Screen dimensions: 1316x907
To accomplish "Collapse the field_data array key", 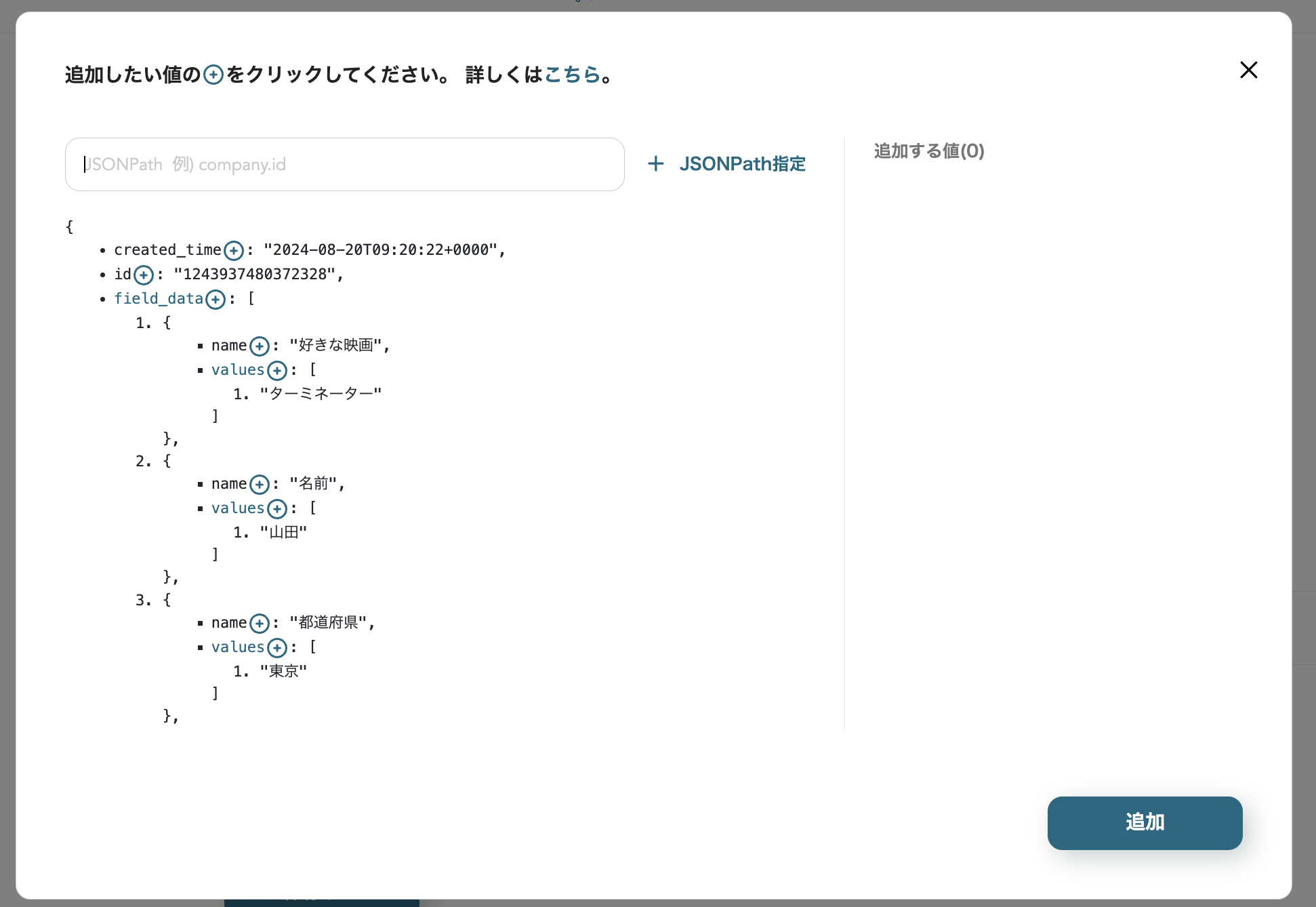I will 159,299.
